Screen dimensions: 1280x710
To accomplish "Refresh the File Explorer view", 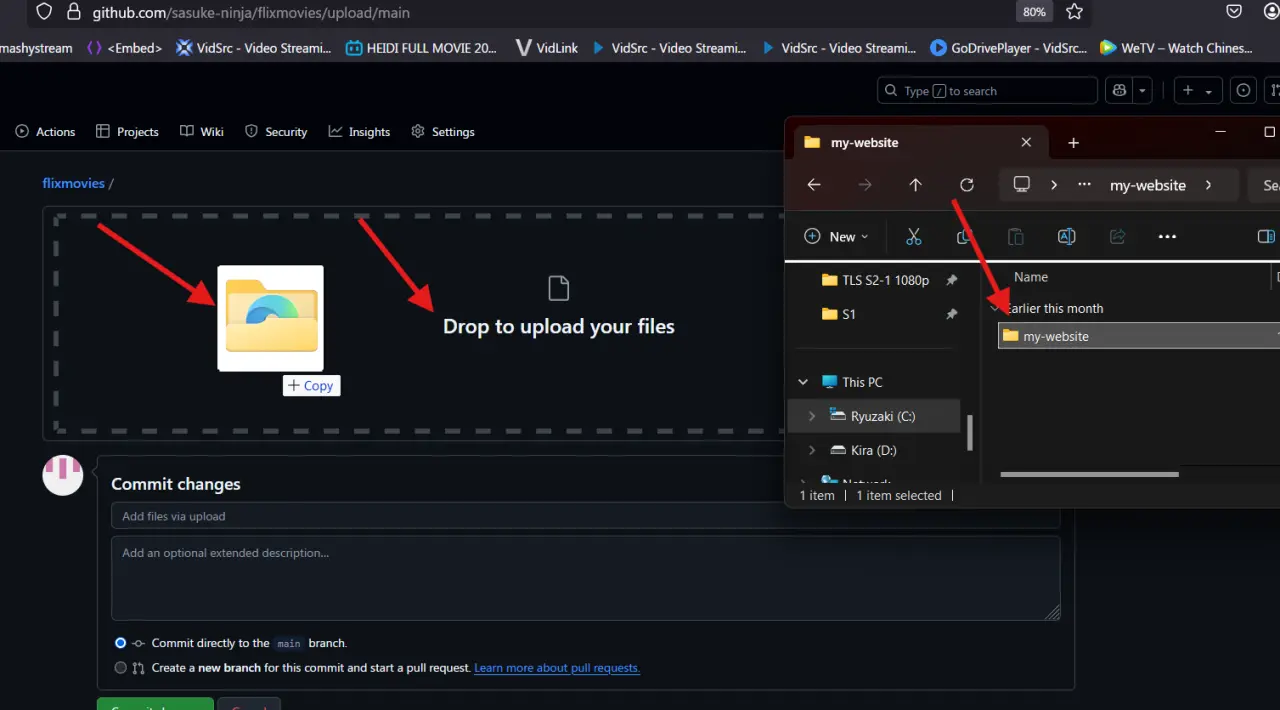I will click(x=966, y=185).
